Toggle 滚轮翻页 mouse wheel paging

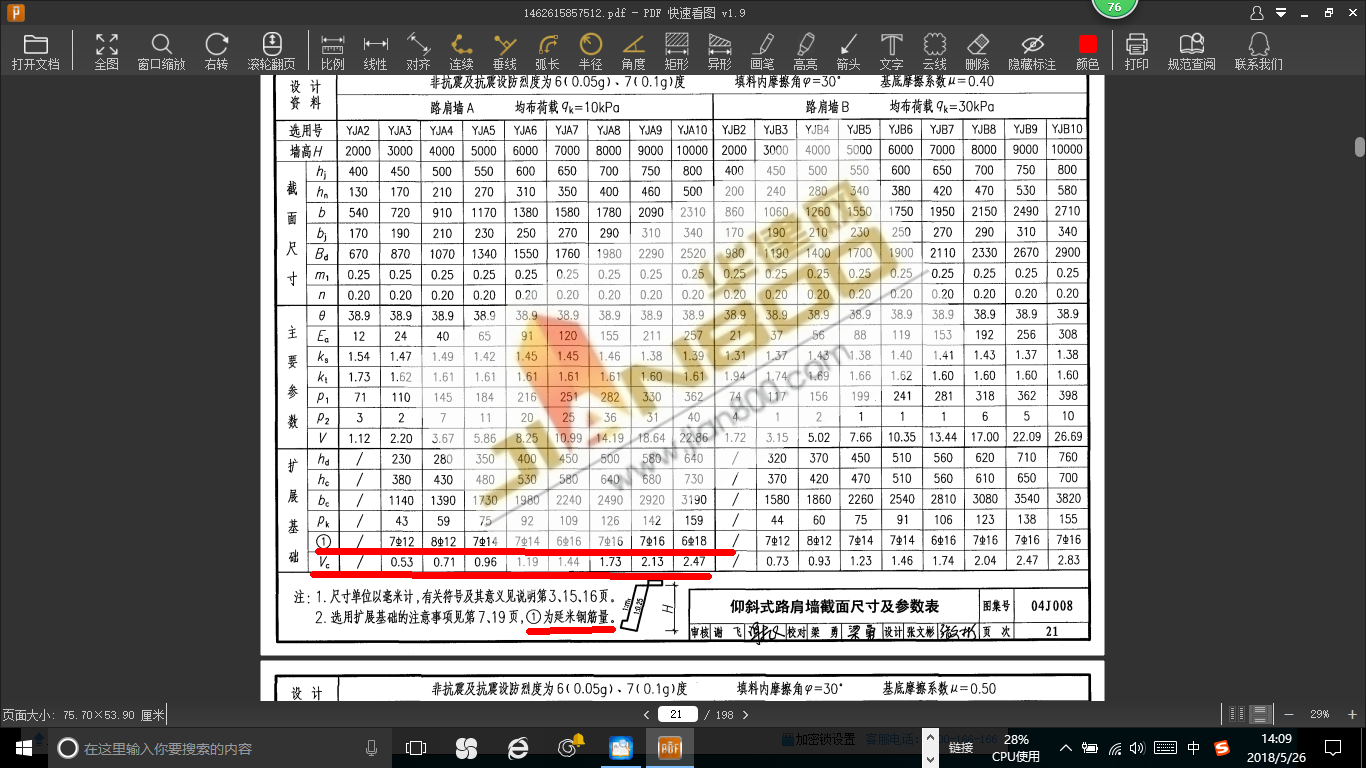[x=272, y=52]
